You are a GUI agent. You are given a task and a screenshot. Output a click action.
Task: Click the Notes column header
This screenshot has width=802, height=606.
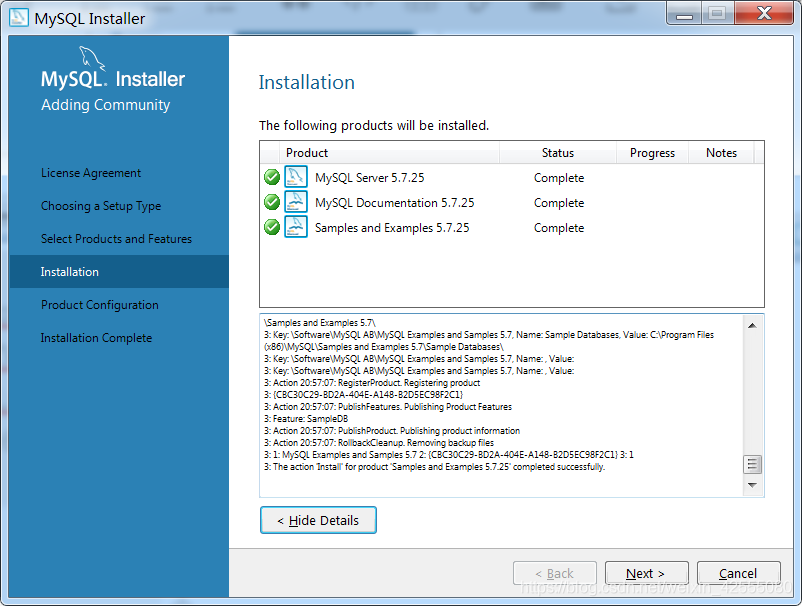pos(721,153)
